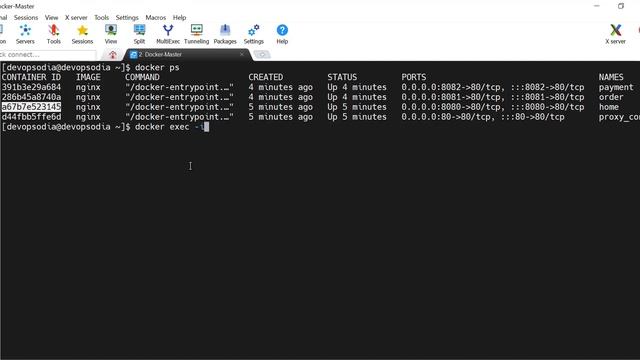Click the port mapping 0.0.0.0:8080->80/tcp text

(x=451, y=107)
